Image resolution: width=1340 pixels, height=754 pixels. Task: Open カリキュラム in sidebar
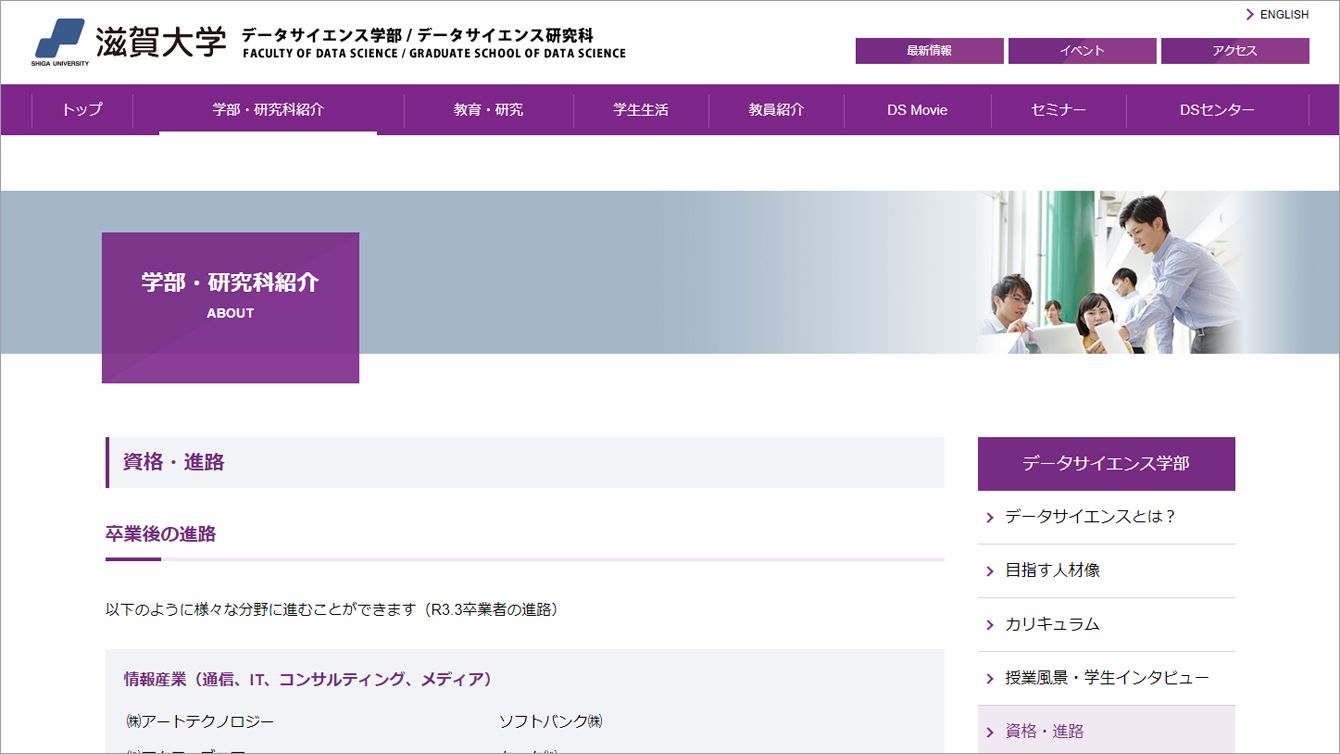tap(1052, 624)
